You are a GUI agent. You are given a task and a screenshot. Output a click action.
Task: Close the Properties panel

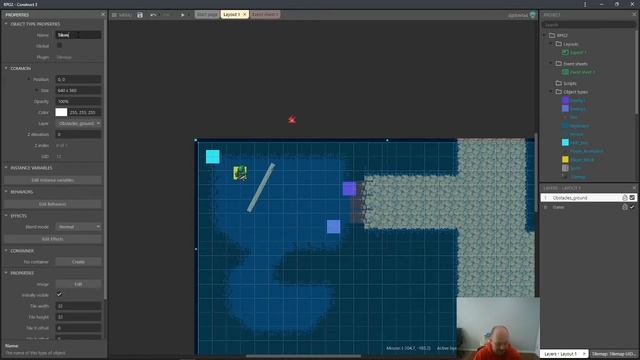(x=103, y=14)
